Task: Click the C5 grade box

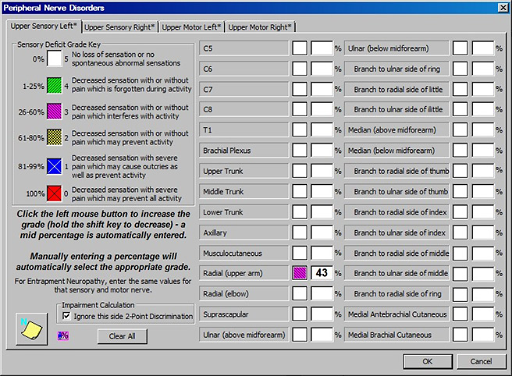Action: point(300,48)
